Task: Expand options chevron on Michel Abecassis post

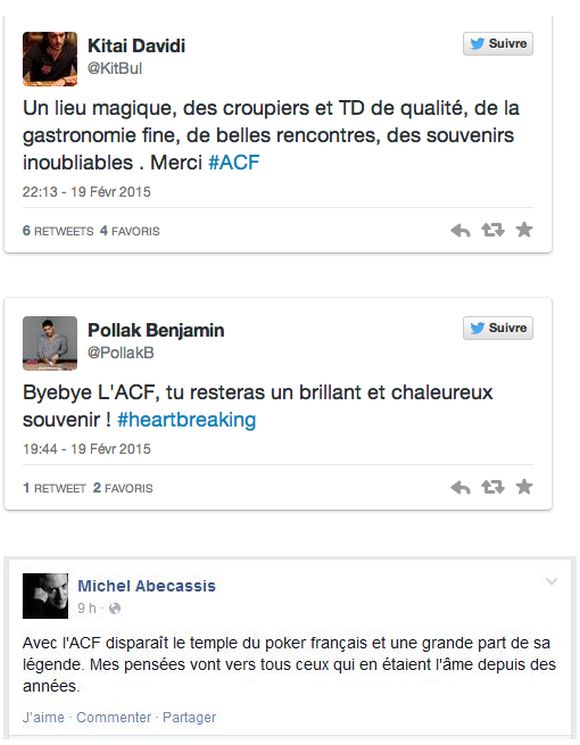Action: (551, 582)
